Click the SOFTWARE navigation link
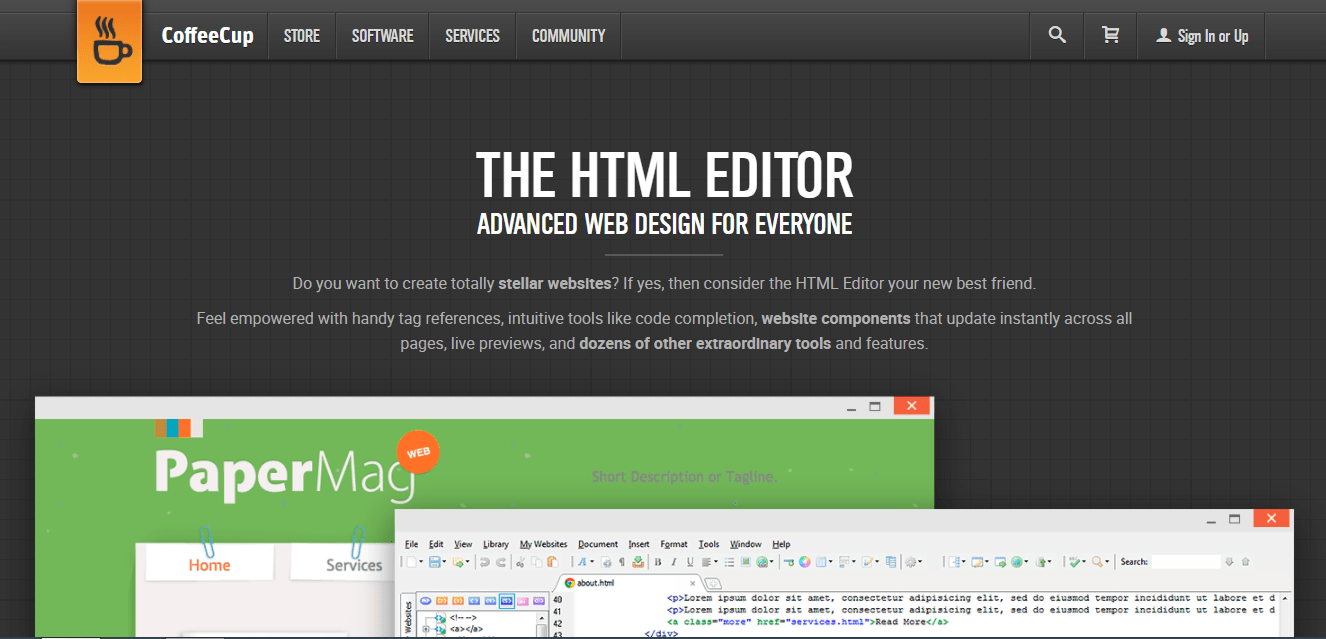This screenshot has width=1326, height=639. pyautogui.click(x=382, y=35)
